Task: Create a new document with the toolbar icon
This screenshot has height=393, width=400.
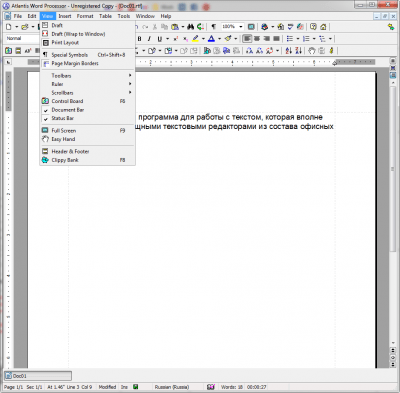Action: point(9,27)
